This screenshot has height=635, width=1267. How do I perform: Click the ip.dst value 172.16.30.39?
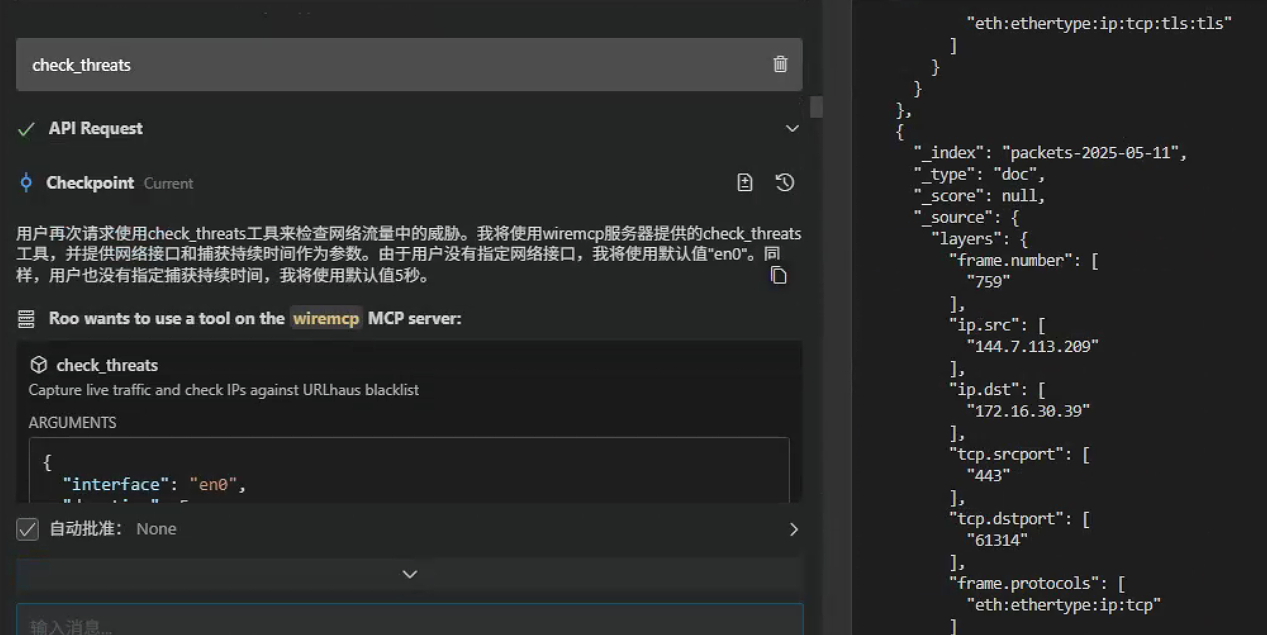pyautogui.click(x=1028, y=410)
